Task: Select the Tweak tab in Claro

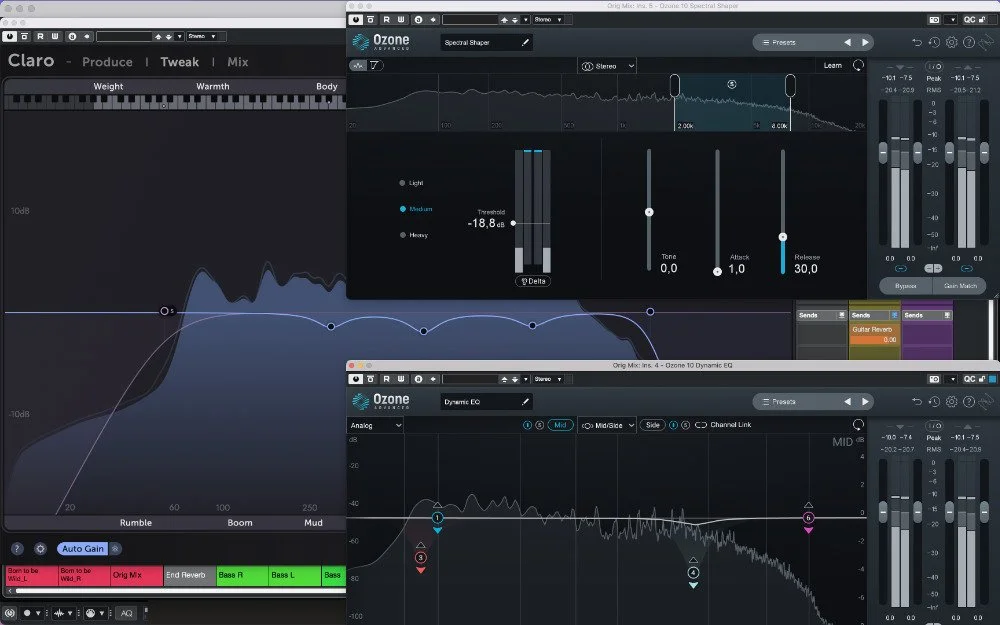Action: (179, 62)
